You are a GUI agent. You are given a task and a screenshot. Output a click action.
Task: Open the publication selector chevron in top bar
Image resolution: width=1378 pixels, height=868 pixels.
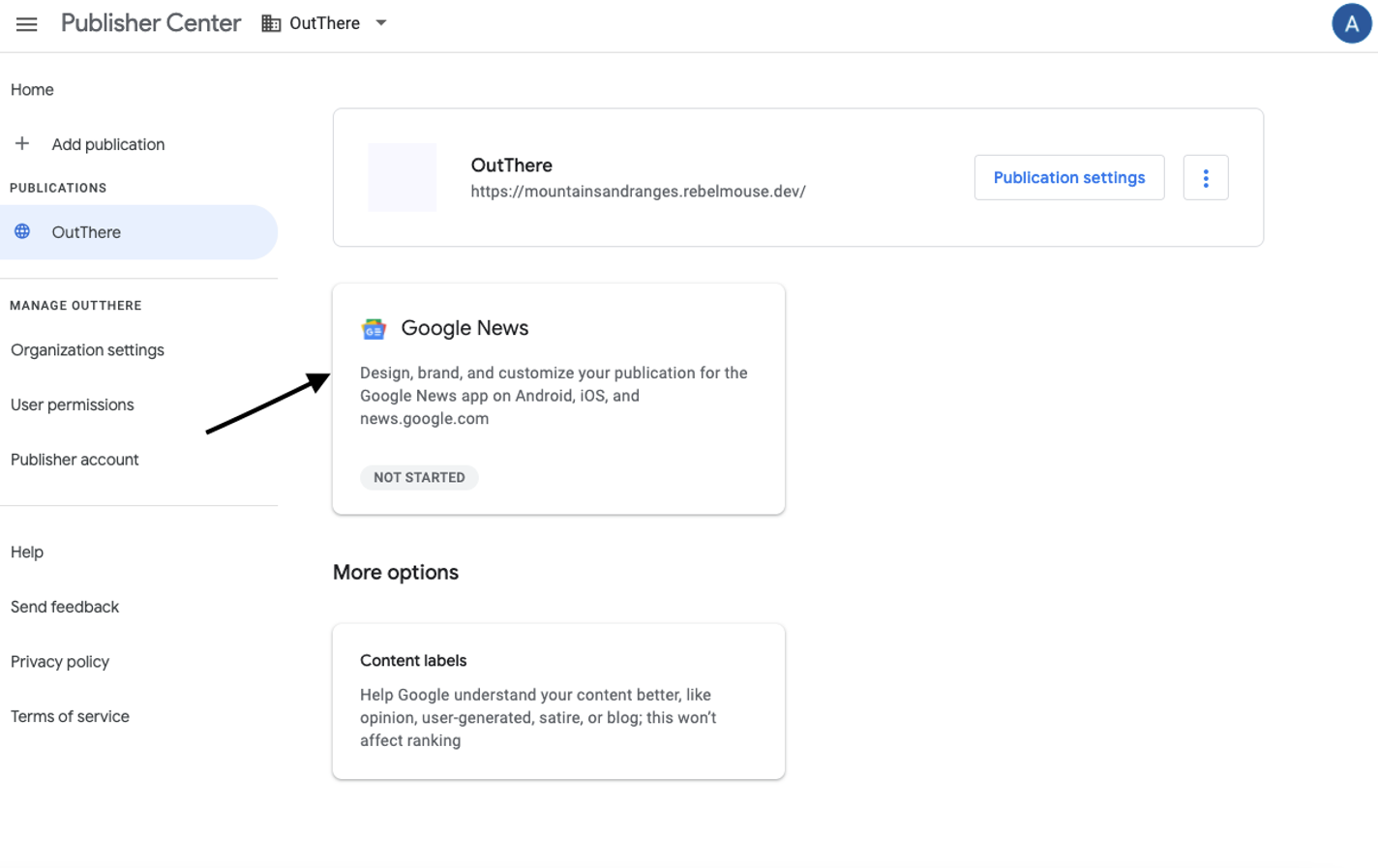point(380,22)
